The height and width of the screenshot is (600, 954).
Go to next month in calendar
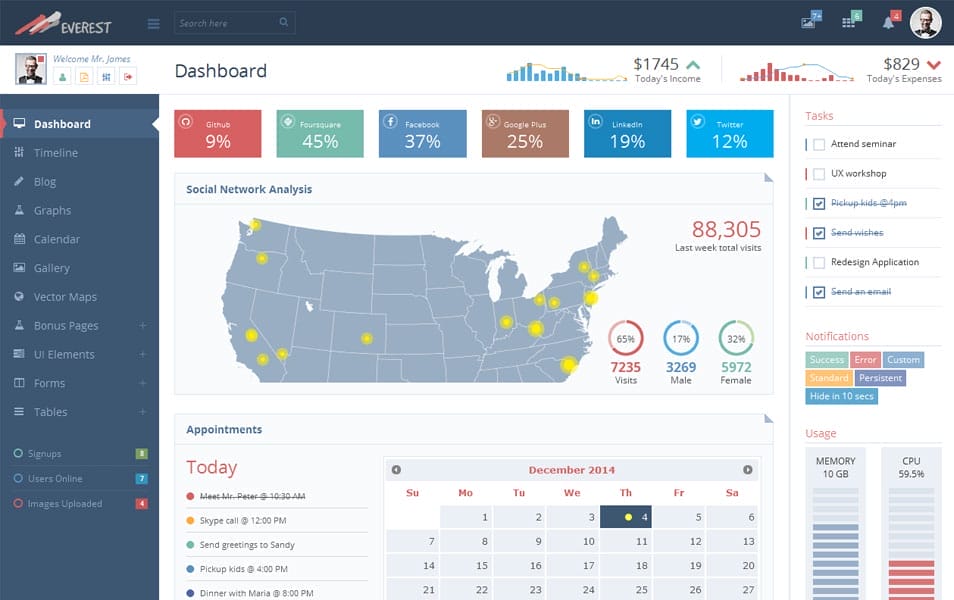(747, 470)
